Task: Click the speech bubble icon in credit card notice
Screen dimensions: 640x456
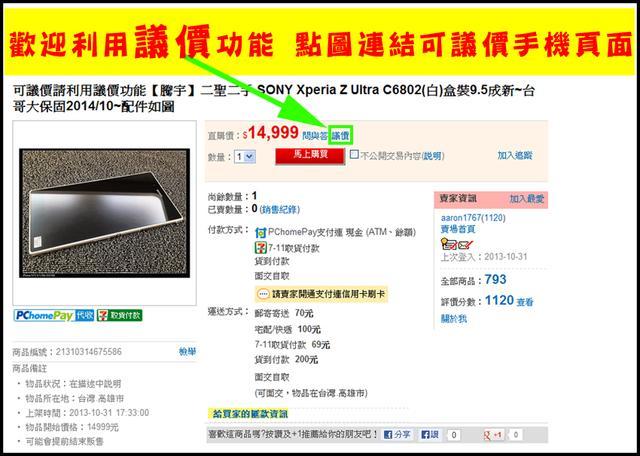Action: [x=264, y=294]
